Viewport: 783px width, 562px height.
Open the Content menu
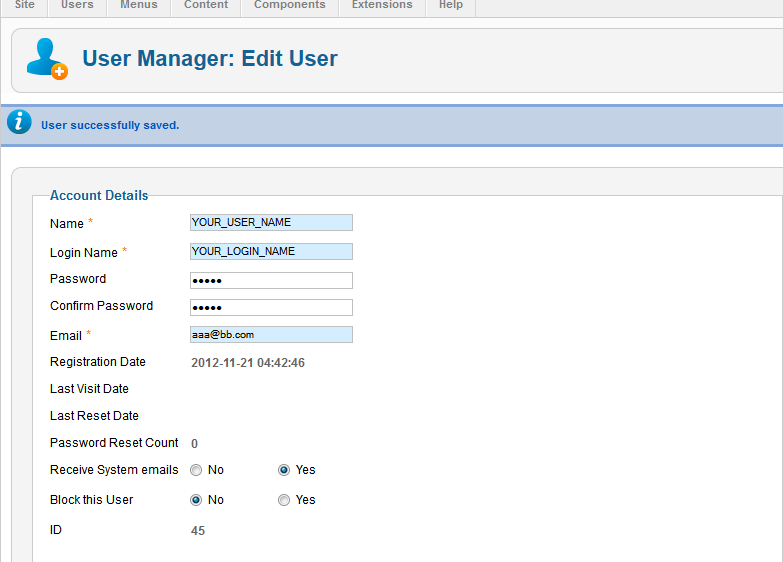coord(206,6)
